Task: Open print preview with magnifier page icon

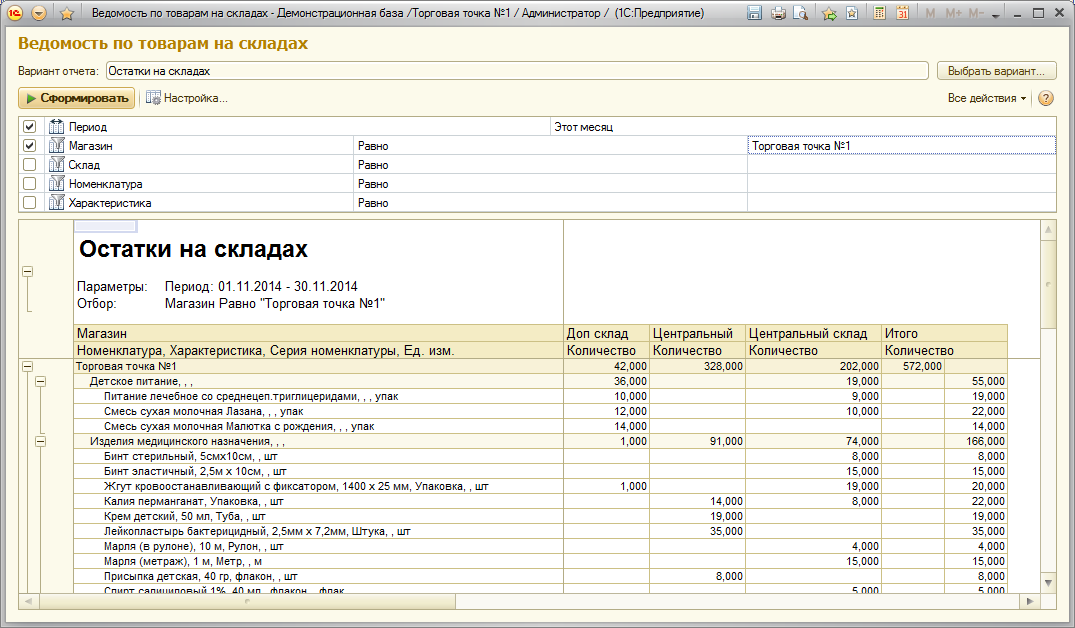Action: pyautogui.click(x=799, y=14)
